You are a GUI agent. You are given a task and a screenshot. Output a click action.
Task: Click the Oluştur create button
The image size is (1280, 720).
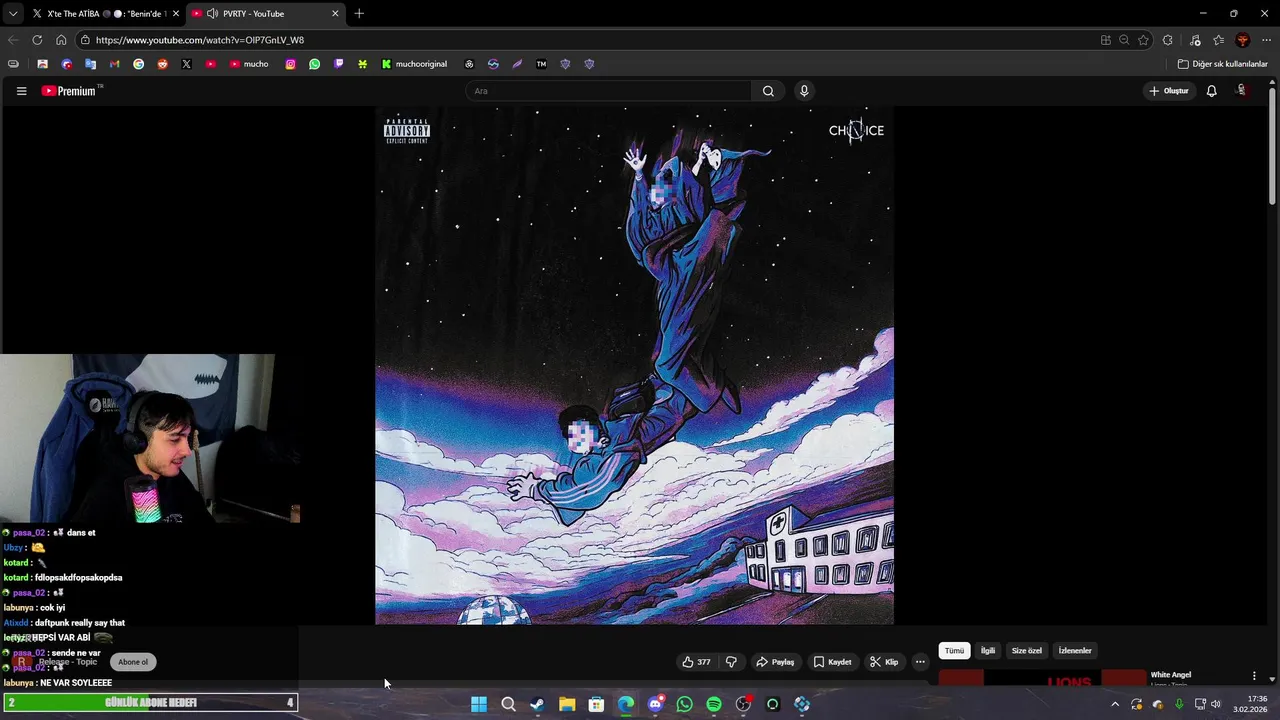click(1168, 91)
